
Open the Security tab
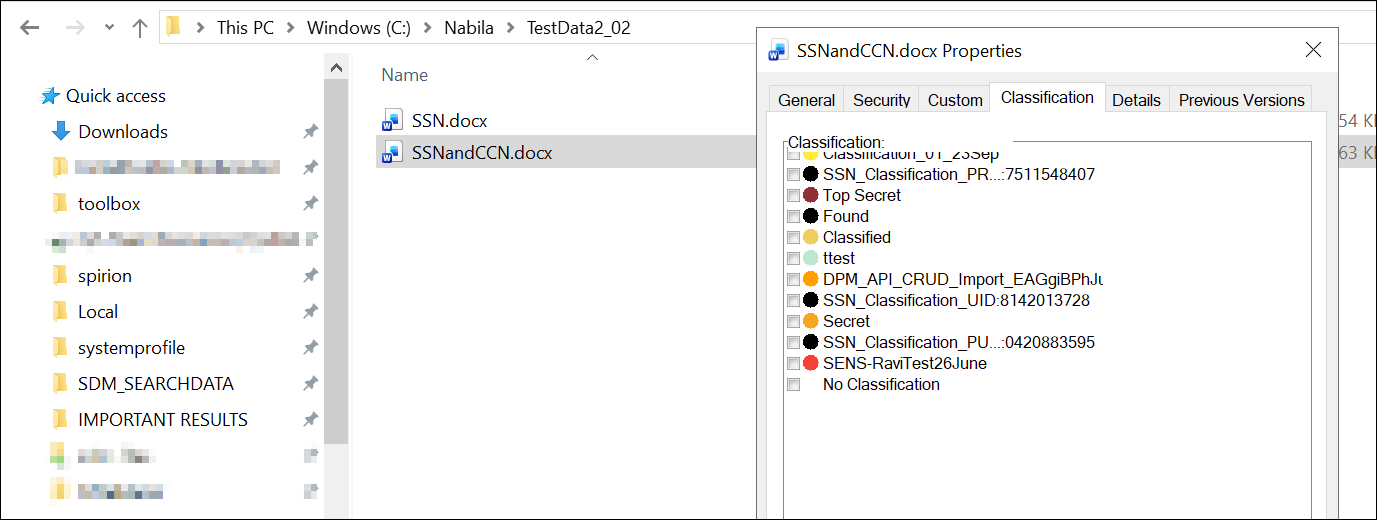tap(881, 100)
